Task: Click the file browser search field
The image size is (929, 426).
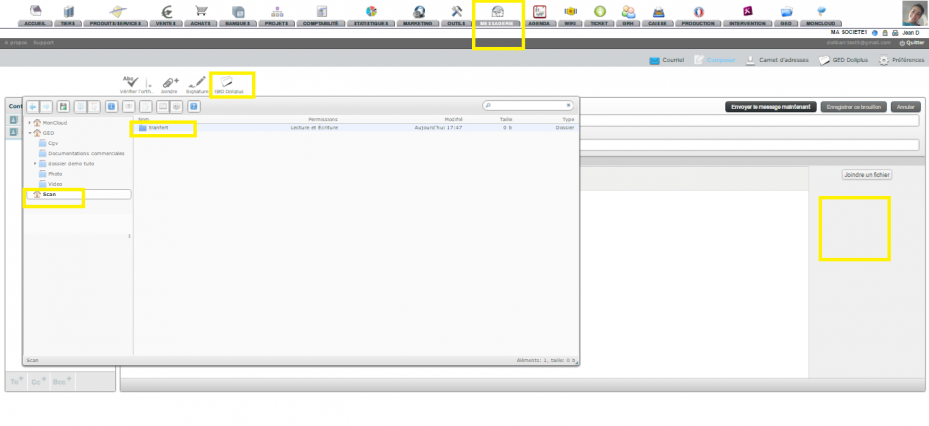Action: 528,105
